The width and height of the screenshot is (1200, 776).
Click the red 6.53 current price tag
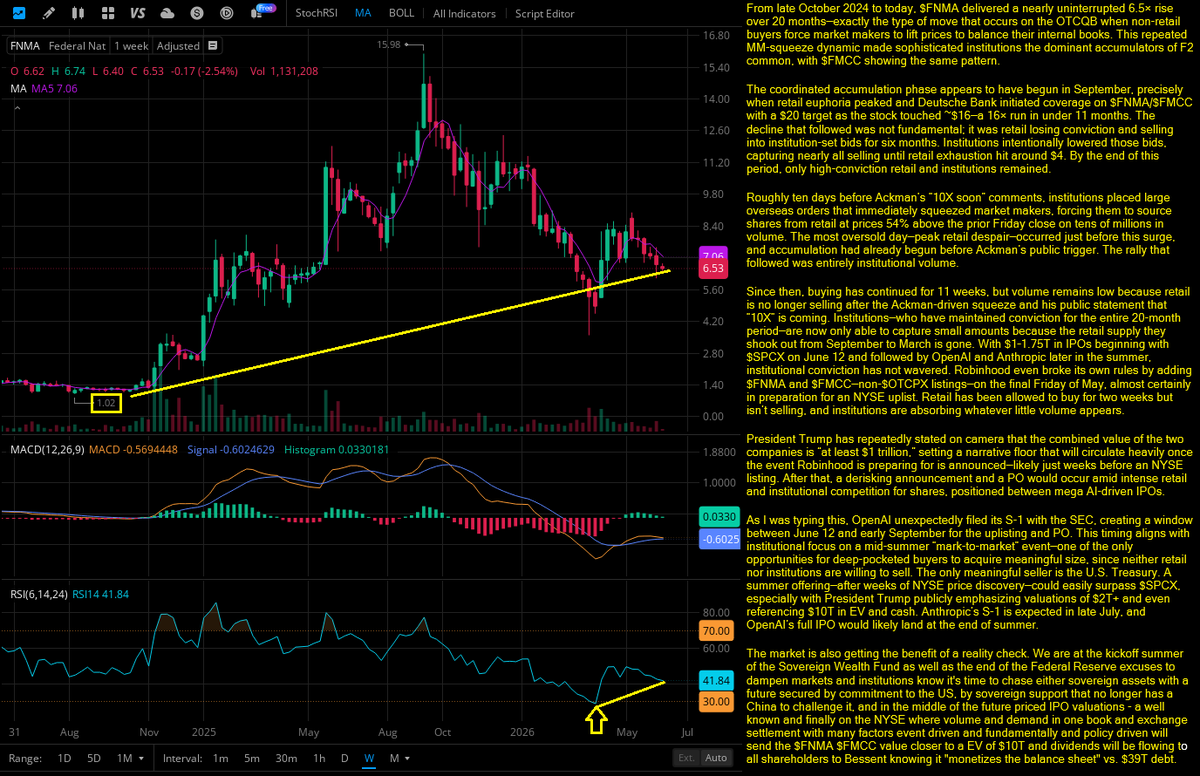713,269
